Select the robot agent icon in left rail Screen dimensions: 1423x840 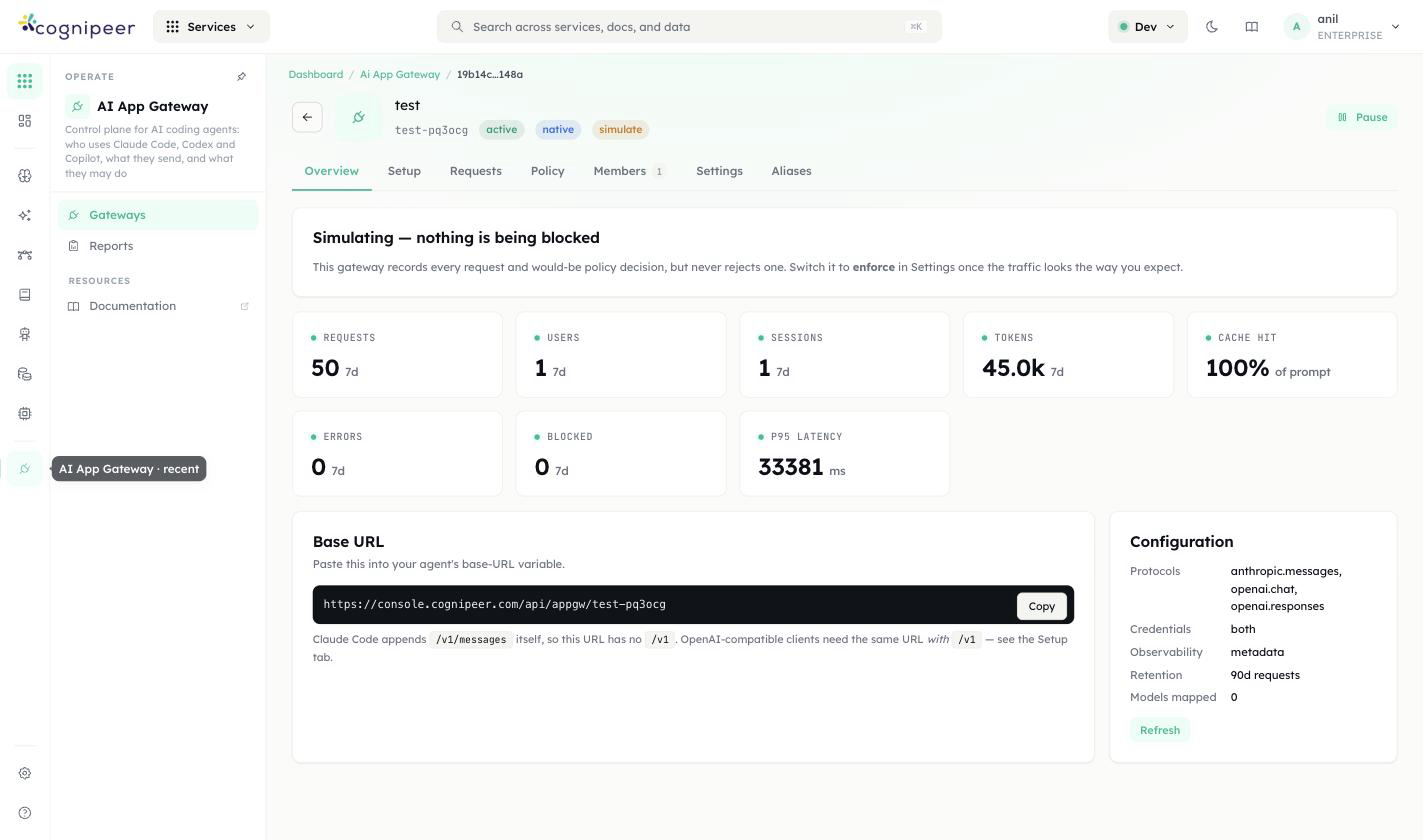[25, 334]
